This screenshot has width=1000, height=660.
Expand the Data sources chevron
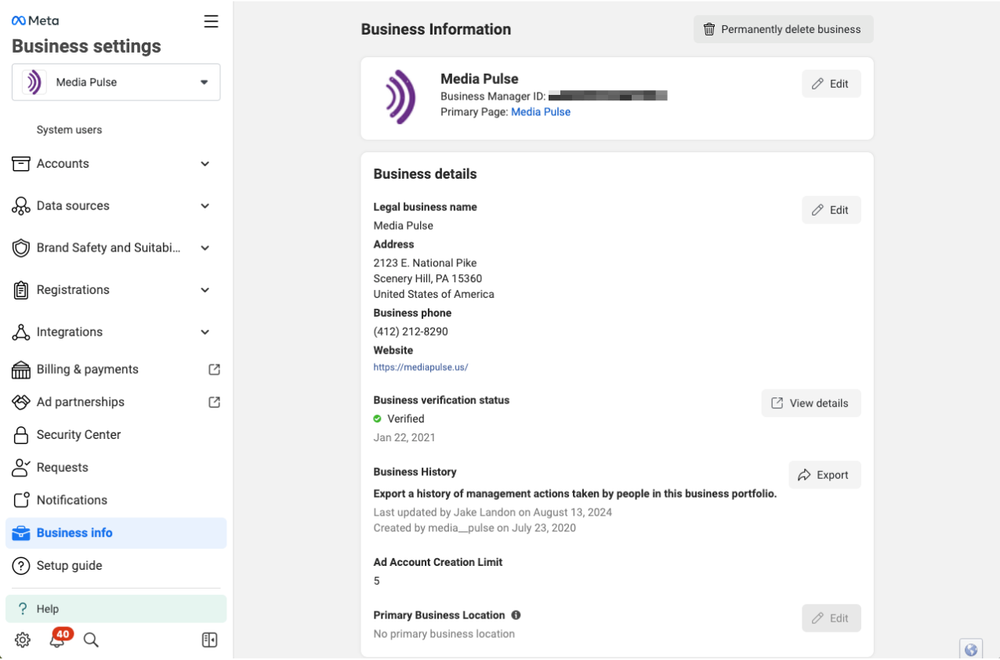[x=205, y=206]
